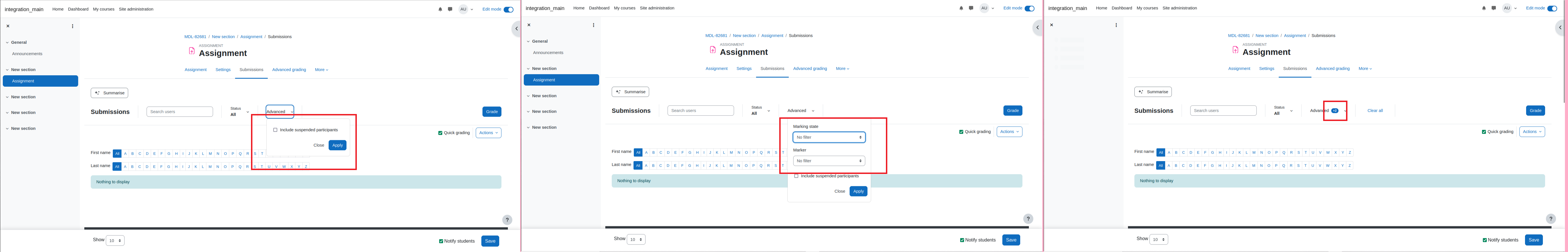This screenshot has height=252, width=1568.
Task: Collapse General section in left screenshot
Action: point(7,42)
